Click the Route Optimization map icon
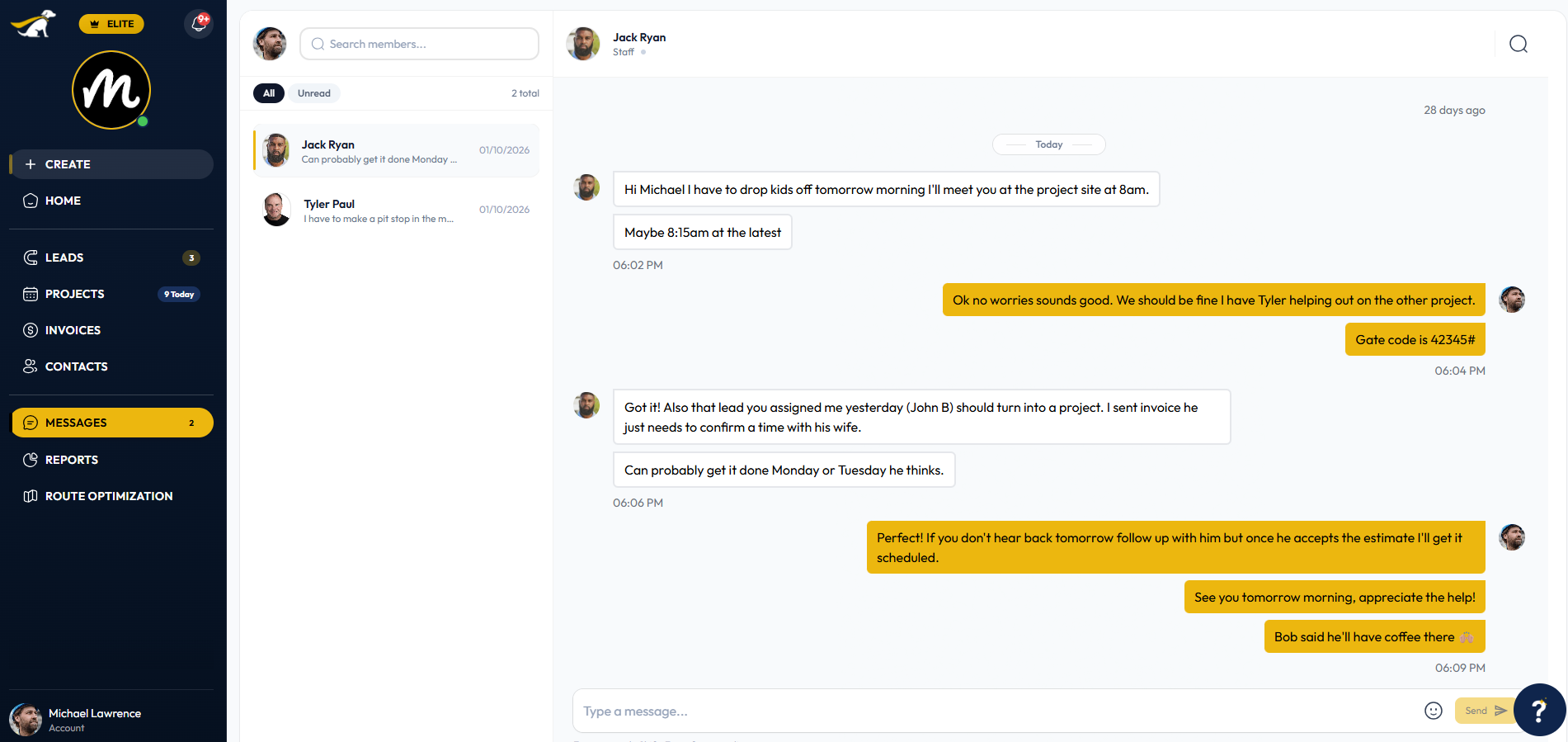The height and width of the screenshot is (742, 1568). pyautogui.click(x=31, y=496)
